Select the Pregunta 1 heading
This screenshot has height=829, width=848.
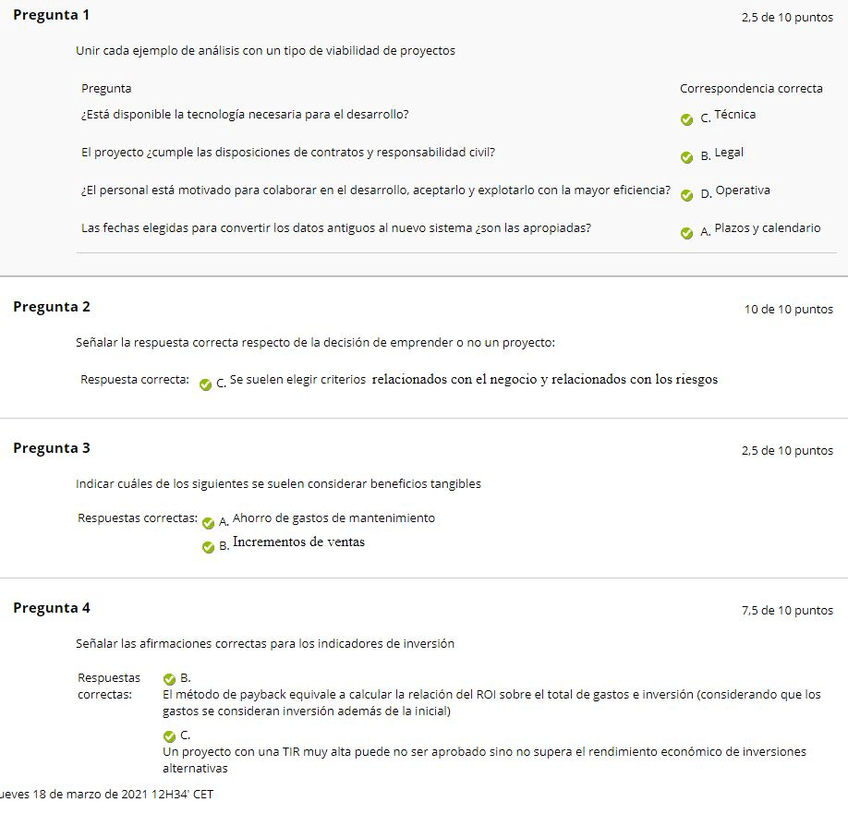tap(51, 15)
